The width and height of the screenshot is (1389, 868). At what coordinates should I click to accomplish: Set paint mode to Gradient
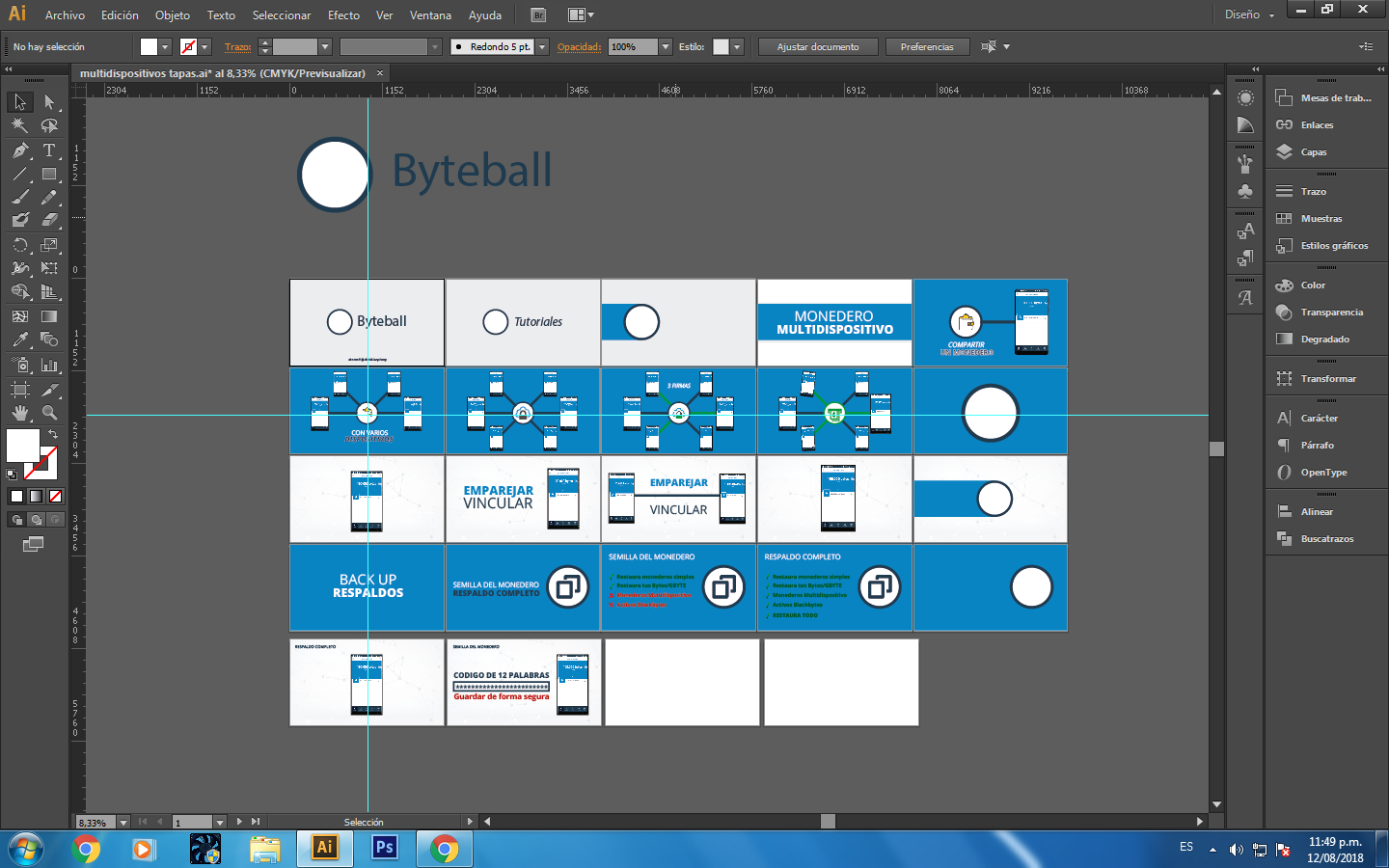point(36,497)
